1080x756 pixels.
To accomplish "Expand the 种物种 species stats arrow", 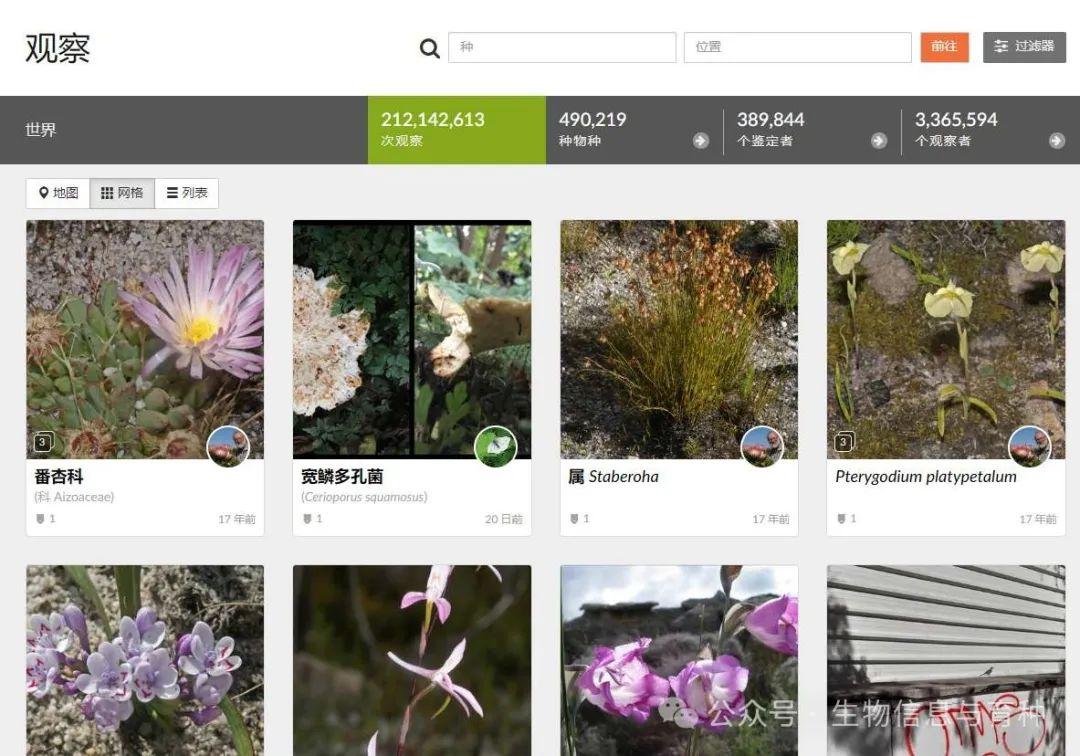I will point(702,140).
